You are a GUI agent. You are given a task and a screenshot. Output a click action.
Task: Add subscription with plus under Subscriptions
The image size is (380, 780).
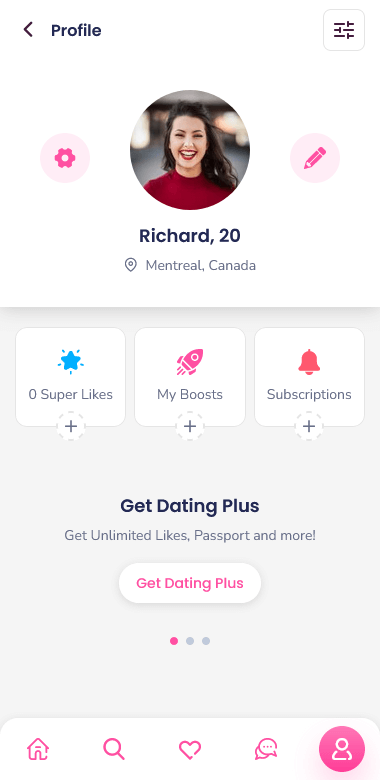tap(309, 426)
